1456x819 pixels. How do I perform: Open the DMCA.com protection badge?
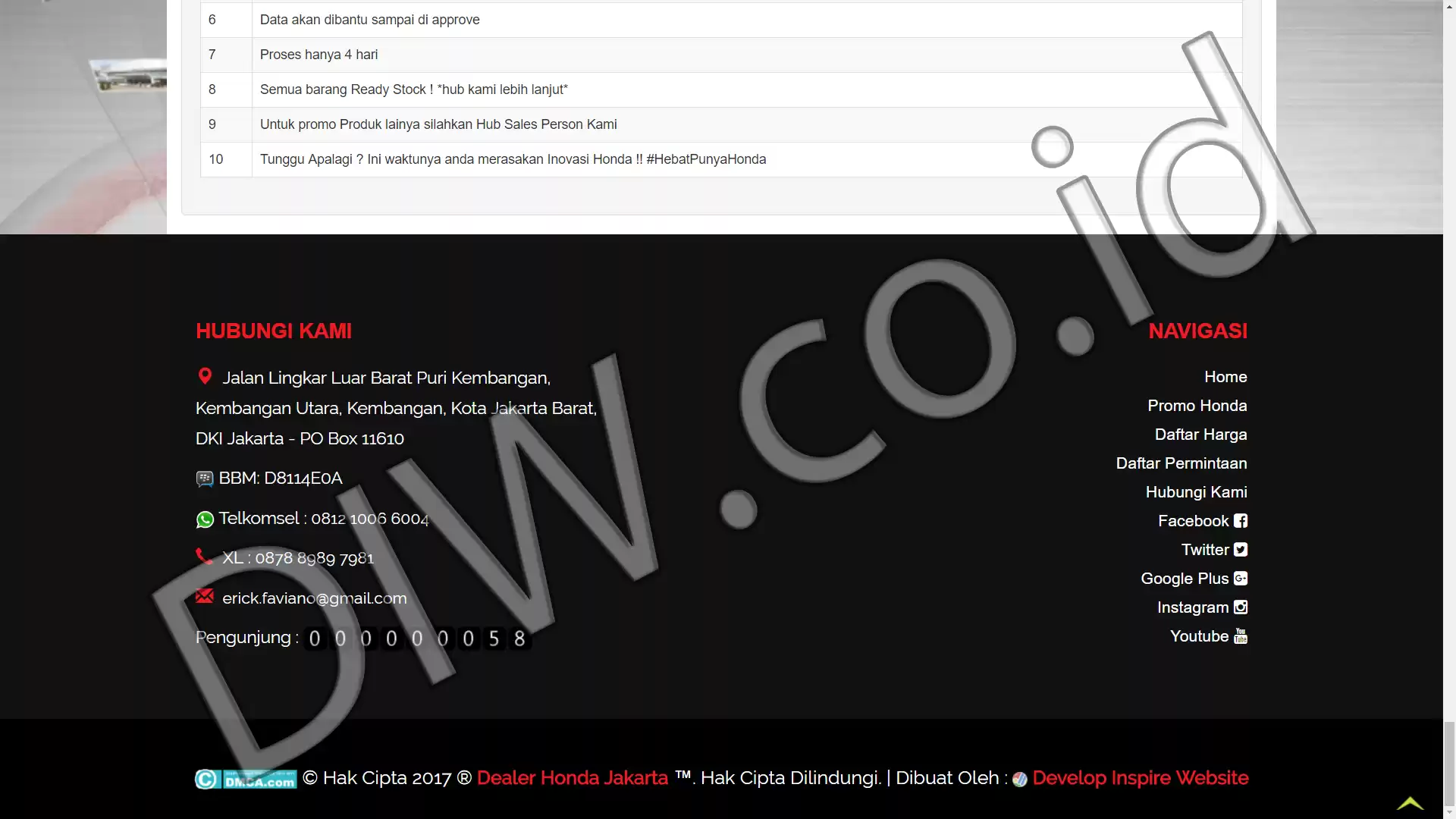(x=246, y=779)
